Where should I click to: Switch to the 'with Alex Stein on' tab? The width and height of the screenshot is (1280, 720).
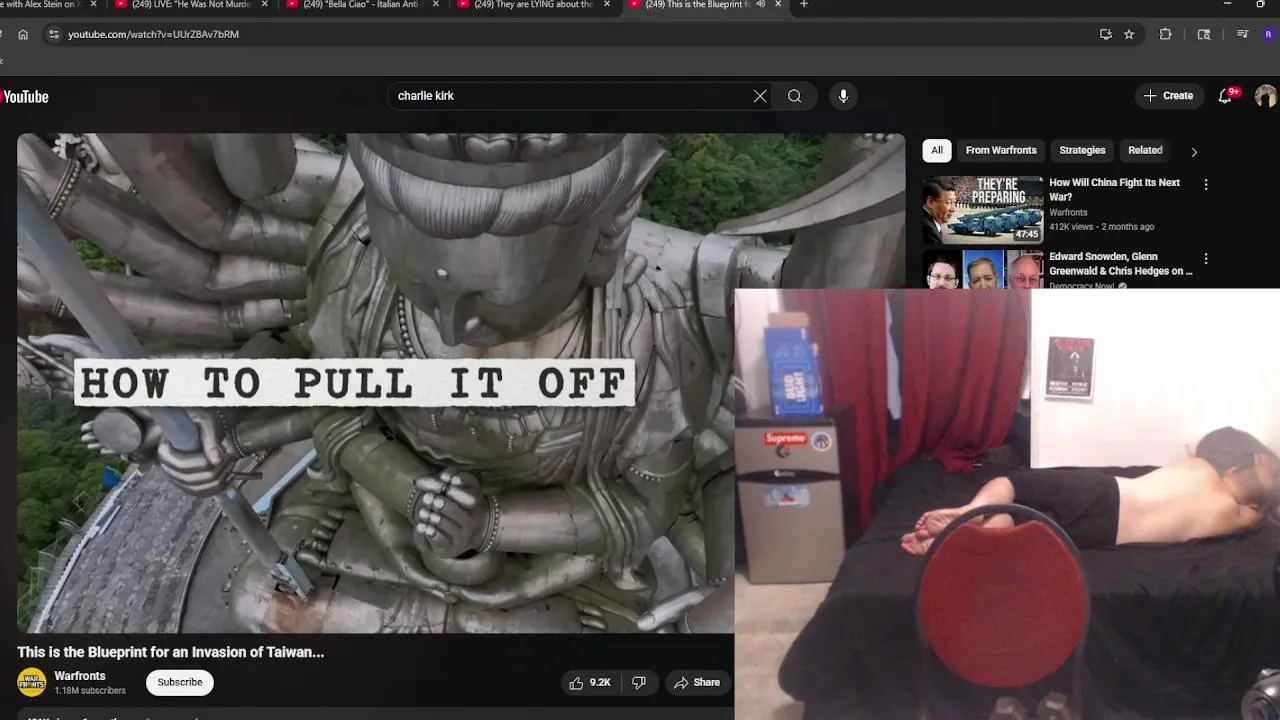(42, 4)
